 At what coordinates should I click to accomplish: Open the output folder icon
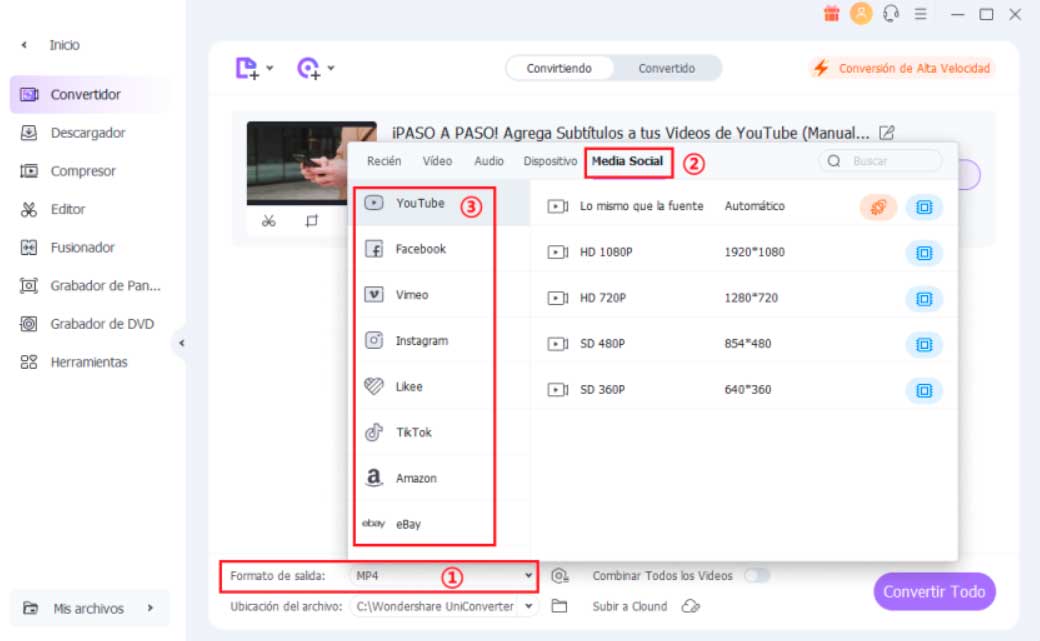[560, 606]
